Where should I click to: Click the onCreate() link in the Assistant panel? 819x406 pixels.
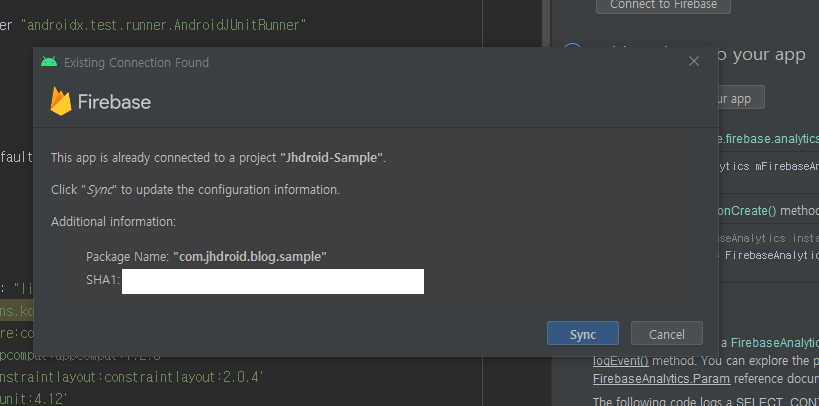747,211
